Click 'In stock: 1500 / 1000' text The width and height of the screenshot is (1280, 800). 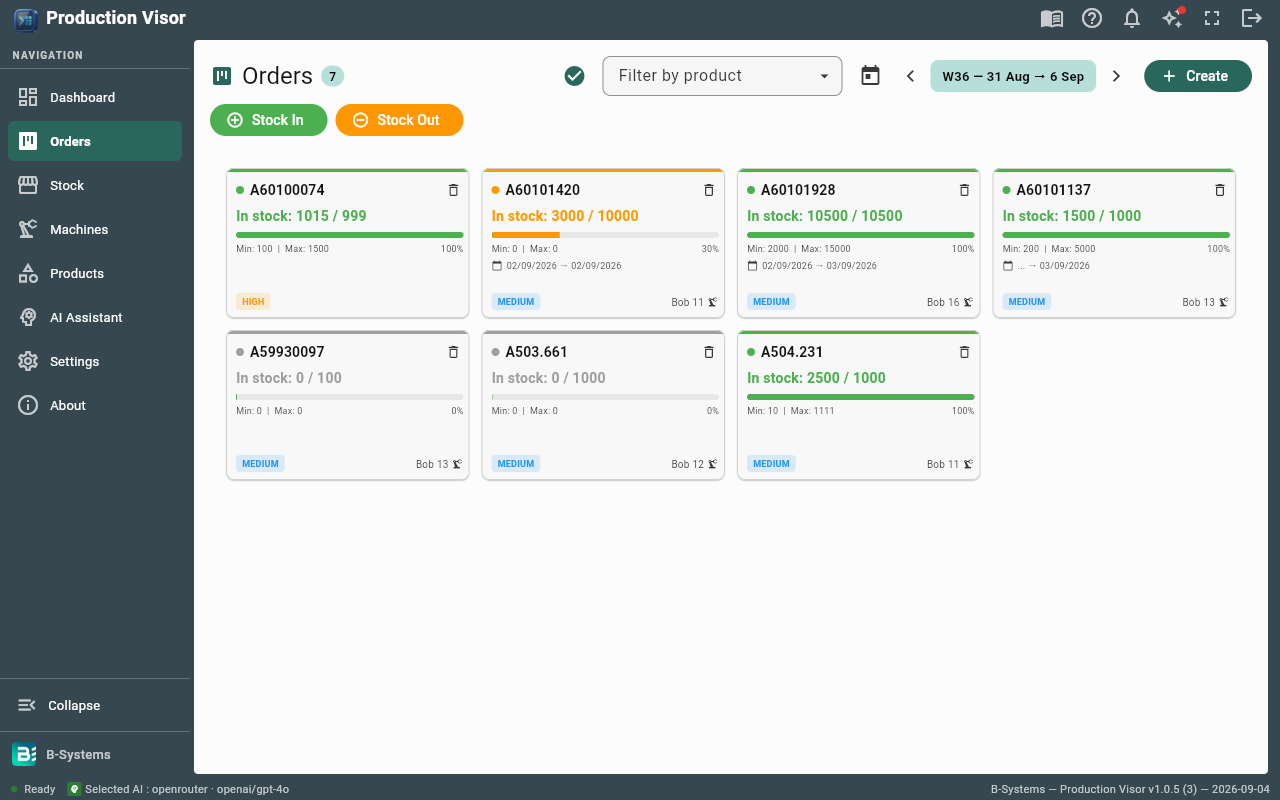1072,216
